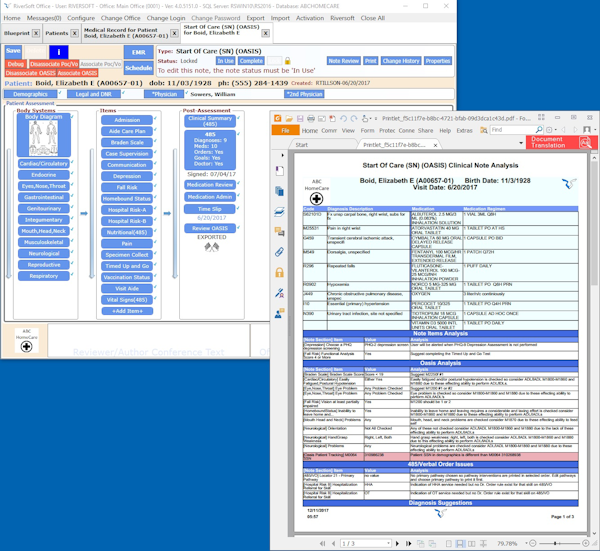The image size is (600, 551).
Task: Open quick access toolbar customize dropdown
Action: coord(376,119)
